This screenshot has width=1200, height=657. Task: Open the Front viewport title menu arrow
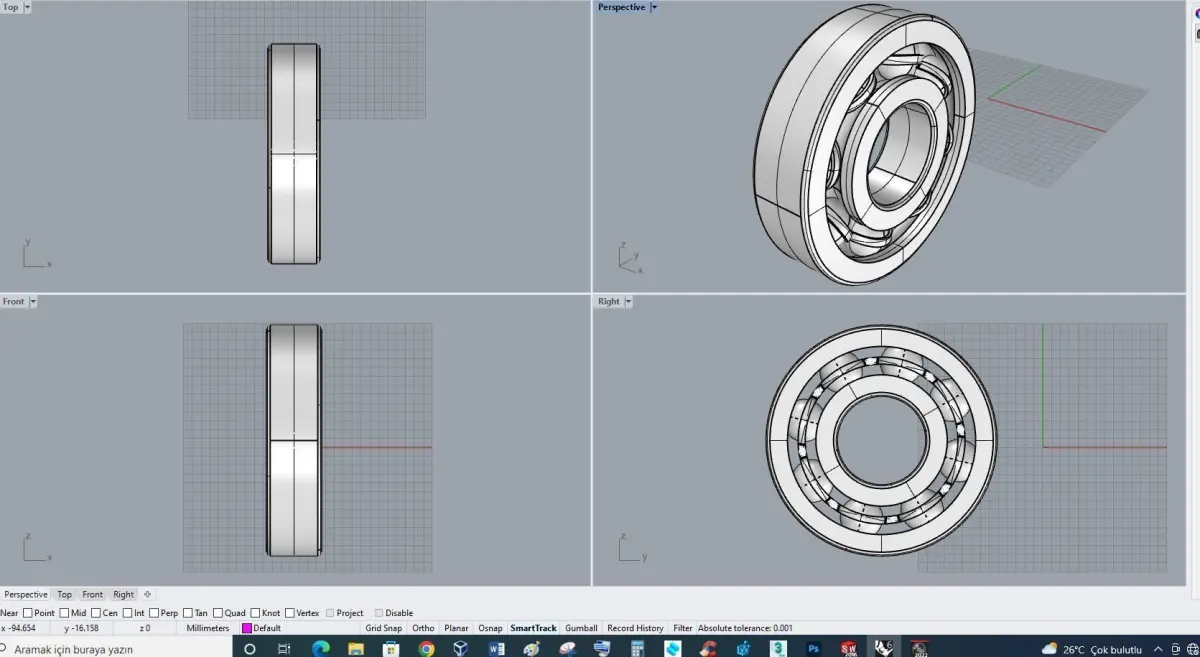click(33, 301)
